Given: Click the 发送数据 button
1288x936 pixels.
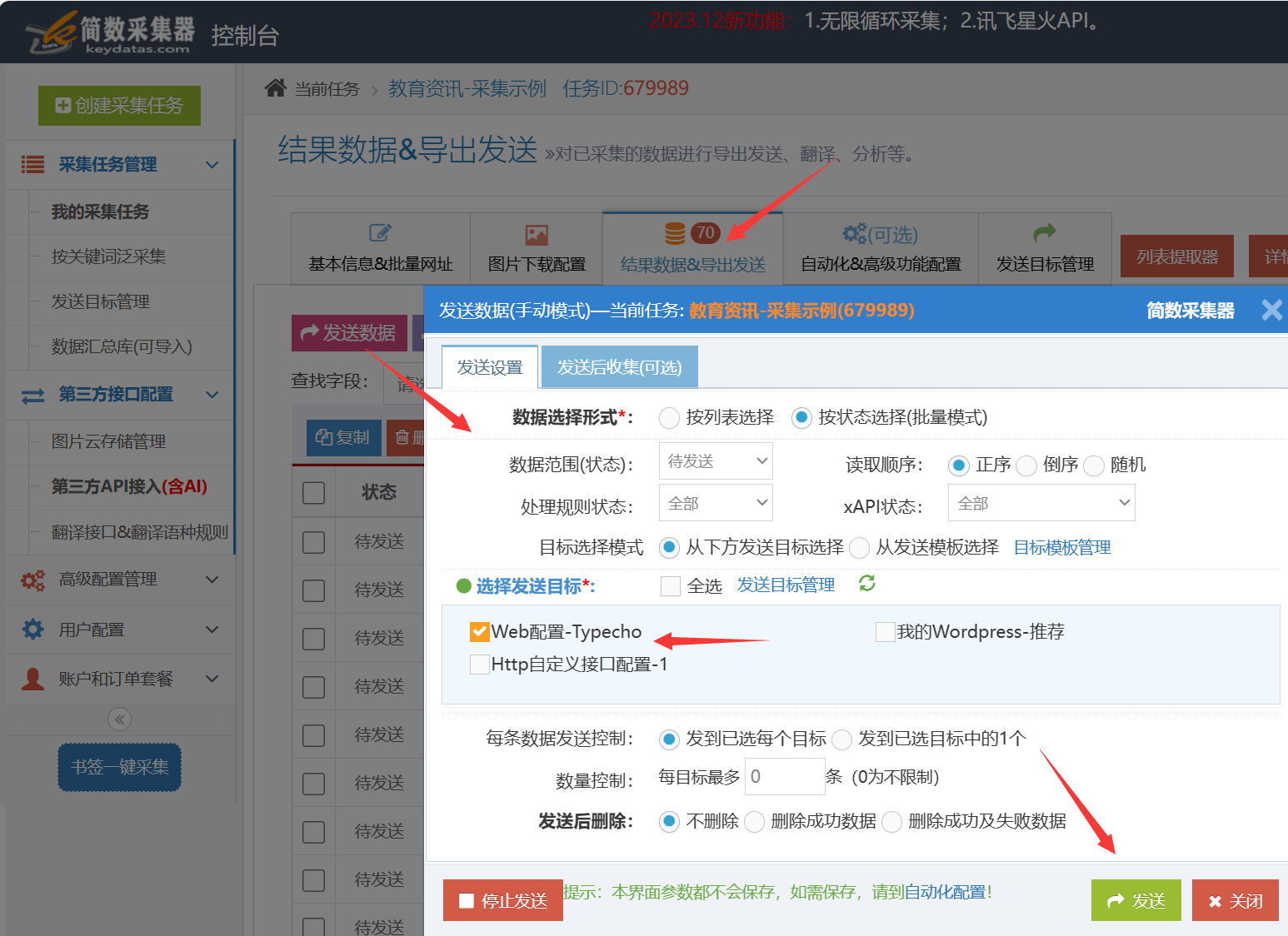Looking at the screenshot, I should click(349, 332).
